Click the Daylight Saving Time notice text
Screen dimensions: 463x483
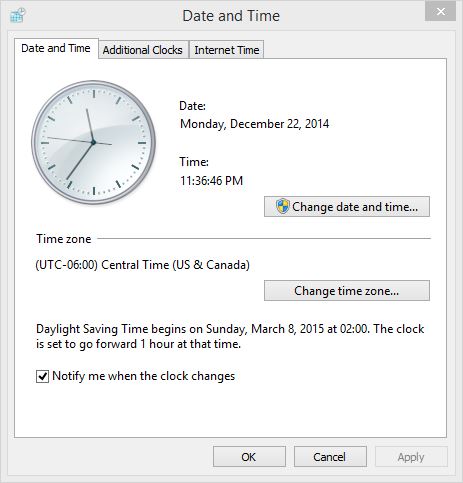230,336
